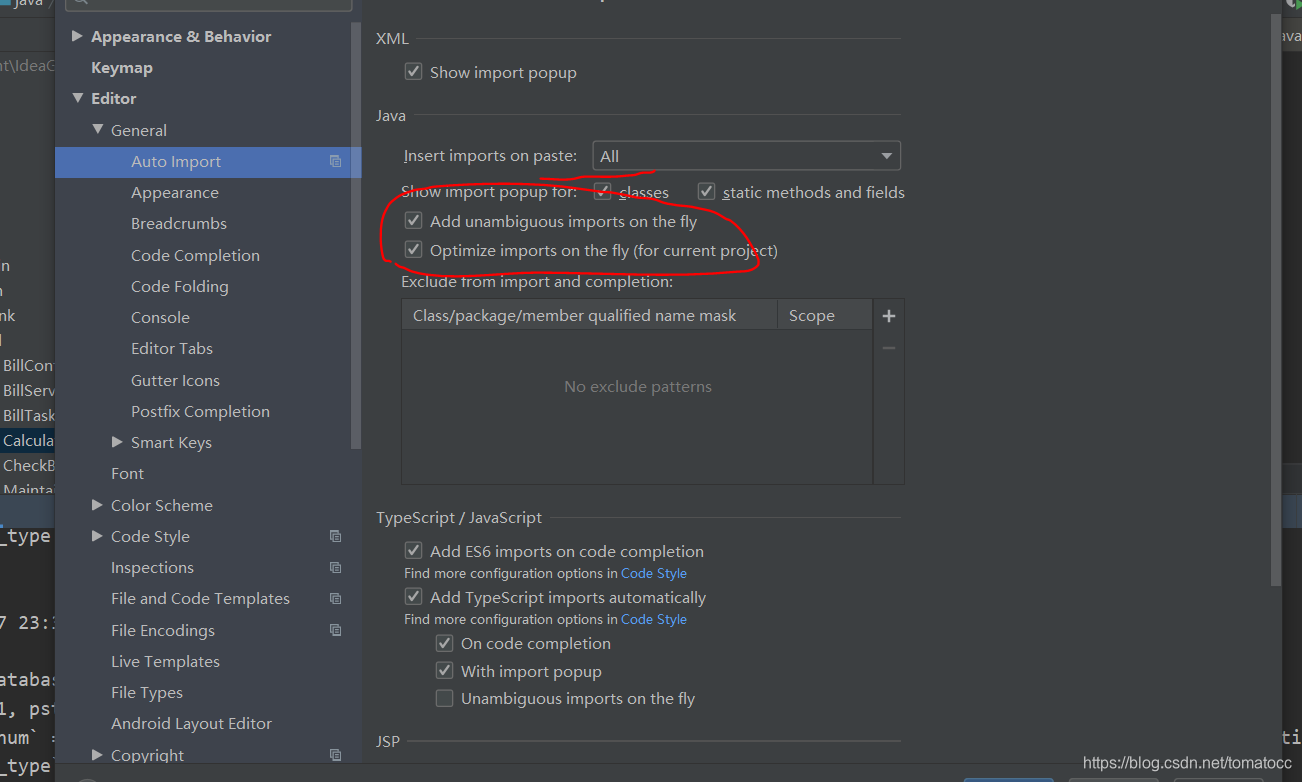Open File Types settings

tap(147, 692)
